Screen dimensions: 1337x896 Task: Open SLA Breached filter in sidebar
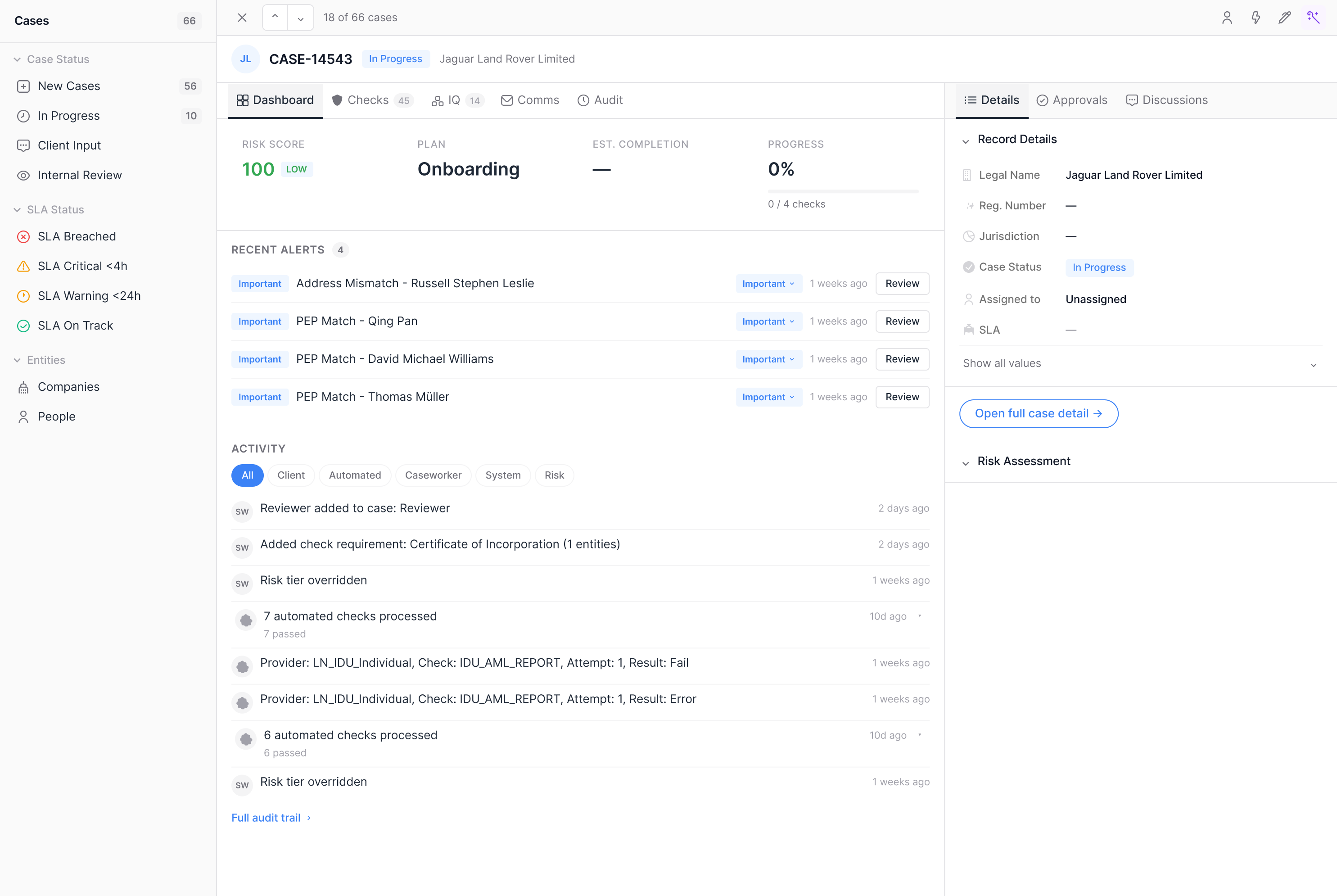pos(77,236)
